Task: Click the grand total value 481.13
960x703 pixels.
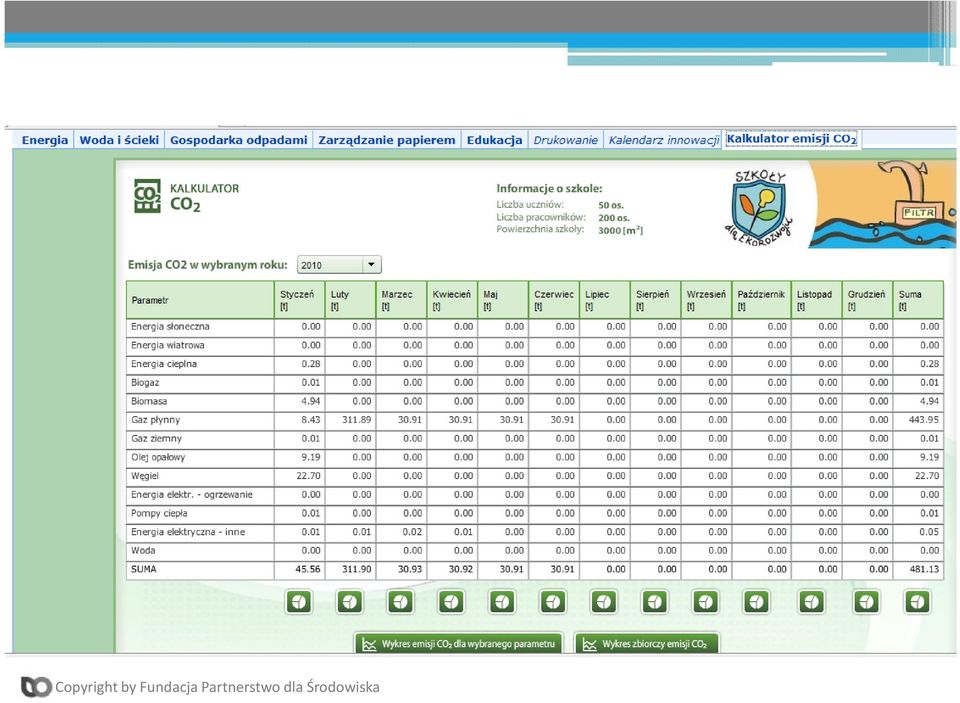Action: (x=924, y=570)
